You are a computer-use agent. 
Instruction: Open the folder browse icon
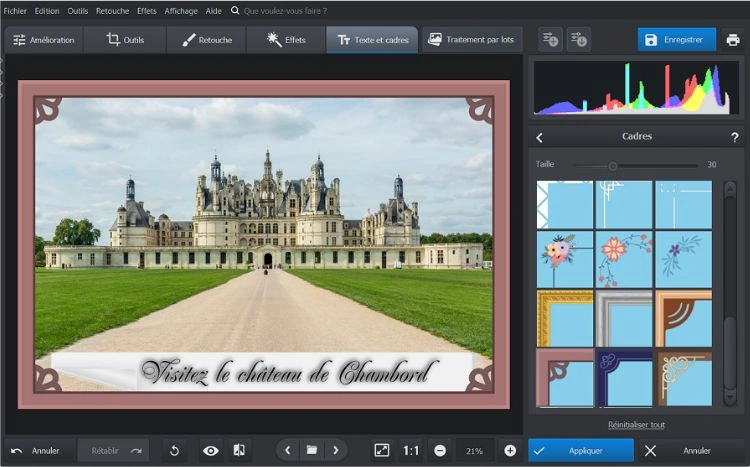(x=312, y=450)
